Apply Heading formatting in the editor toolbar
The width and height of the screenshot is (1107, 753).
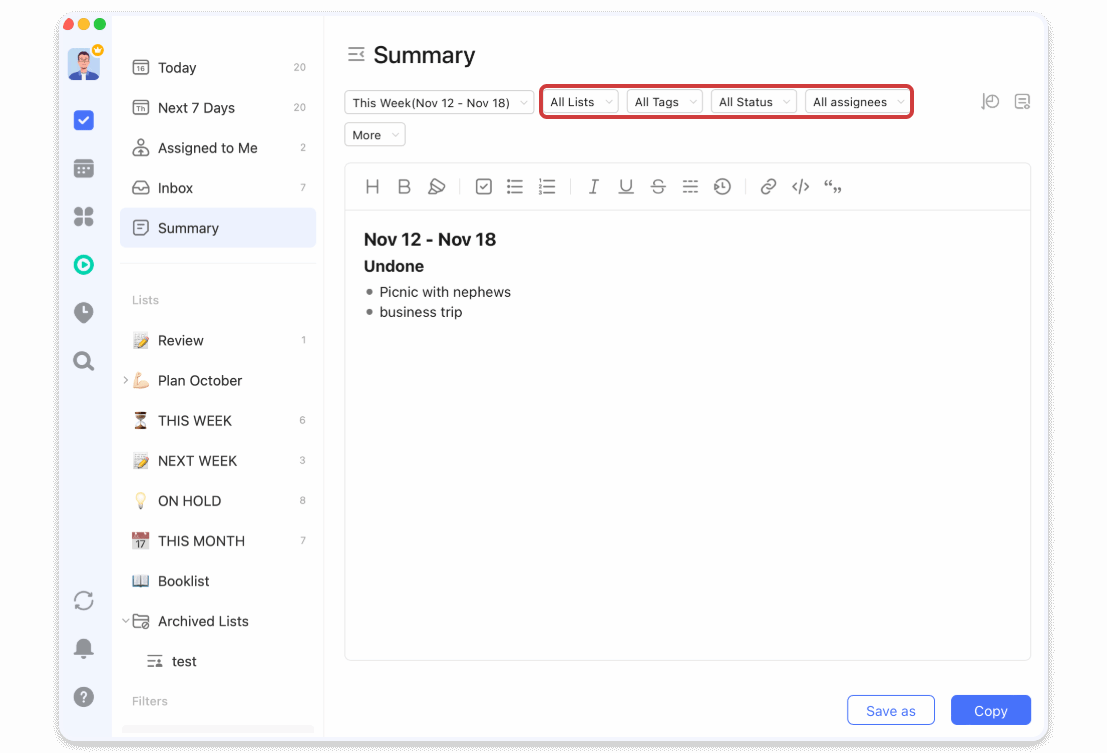coord(372,186)
